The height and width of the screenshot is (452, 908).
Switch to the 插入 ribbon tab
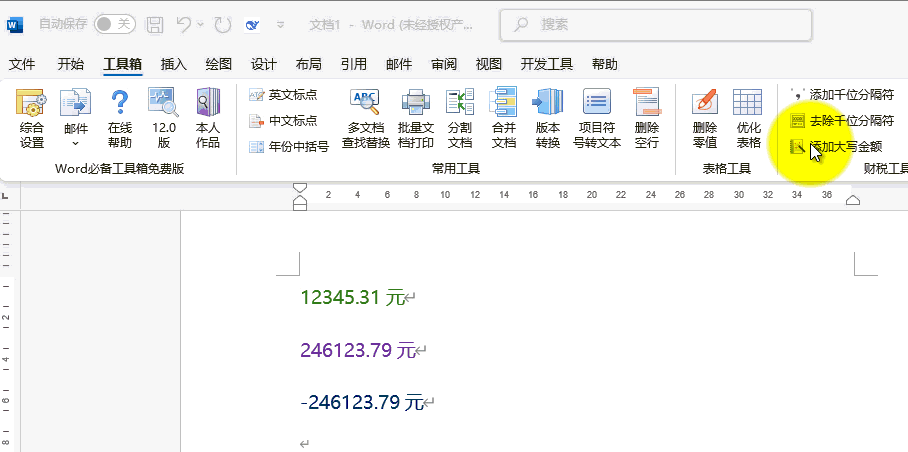point(174,64)
